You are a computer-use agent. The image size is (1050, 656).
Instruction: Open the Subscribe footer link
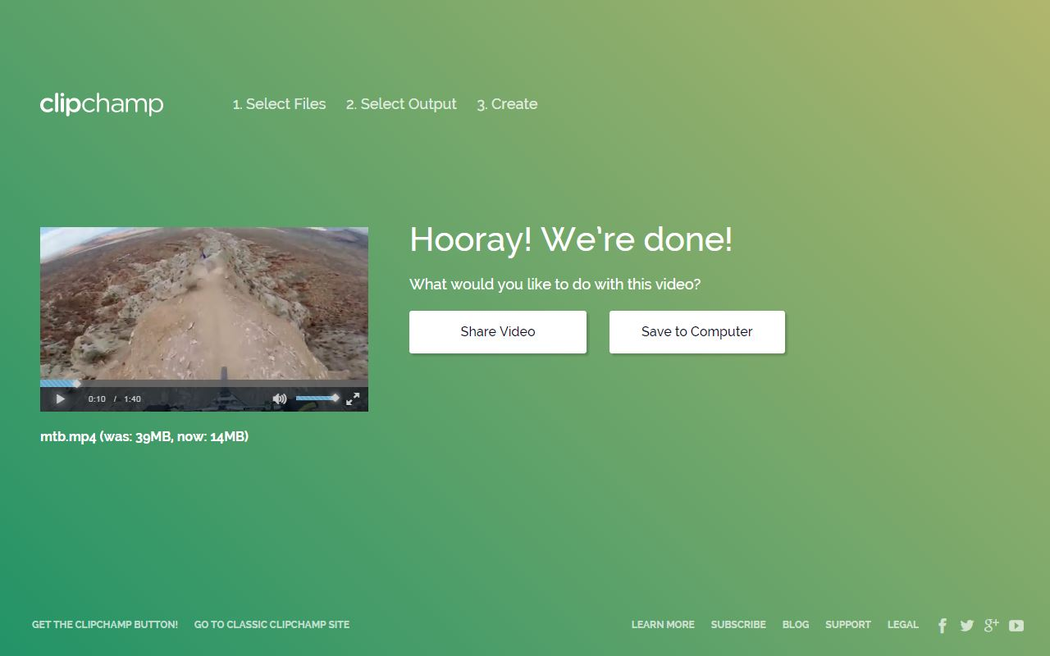[x=738, y=625]
